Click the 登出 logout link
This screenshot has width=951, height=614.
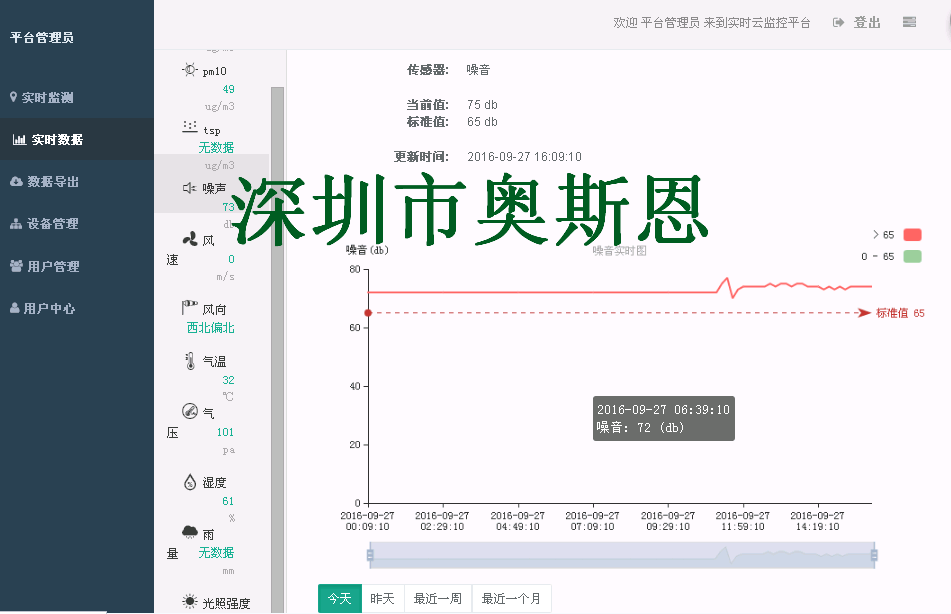[857, 22]
